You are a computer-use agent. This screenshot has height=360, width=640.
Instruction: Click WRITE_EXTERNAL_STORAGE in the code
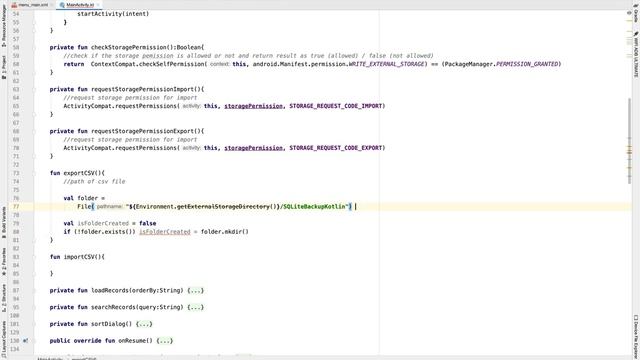[x=386, y=64]
